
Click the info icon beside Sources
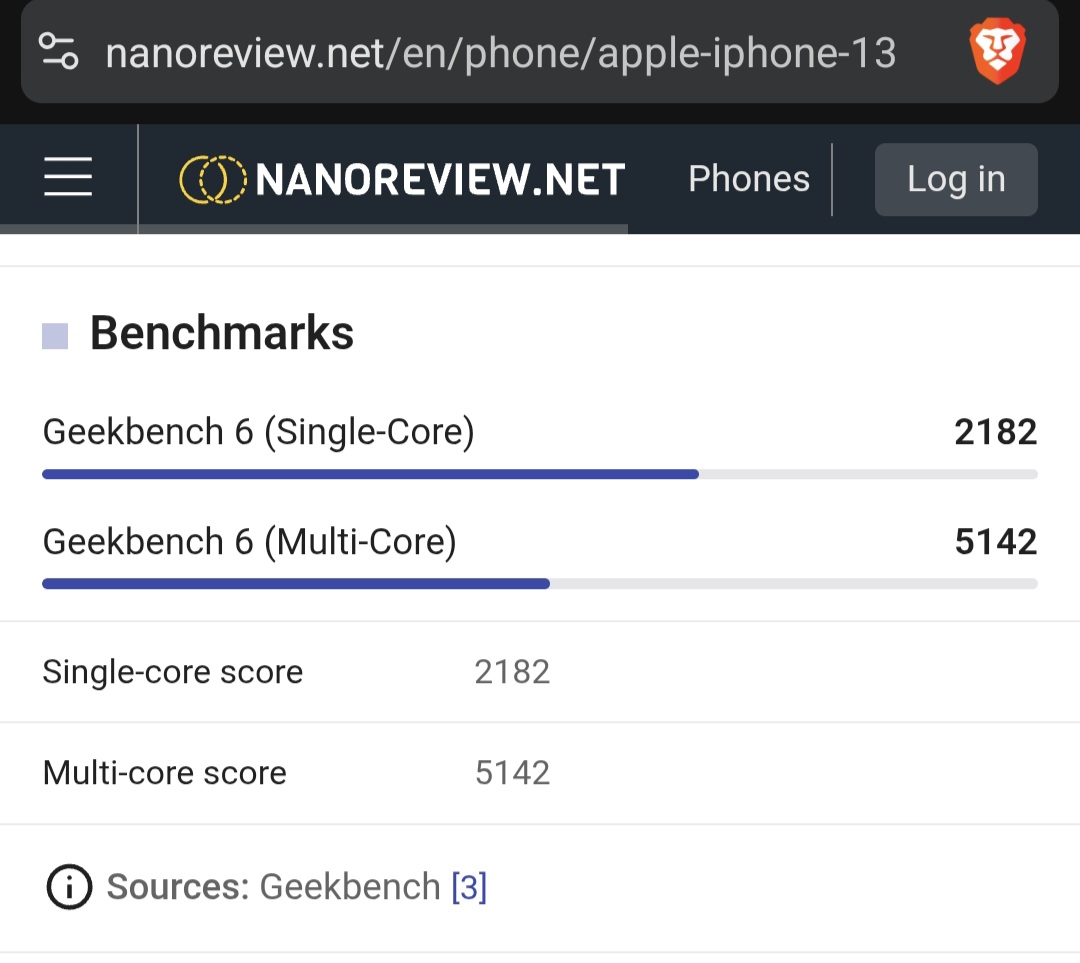click(69, 886)
